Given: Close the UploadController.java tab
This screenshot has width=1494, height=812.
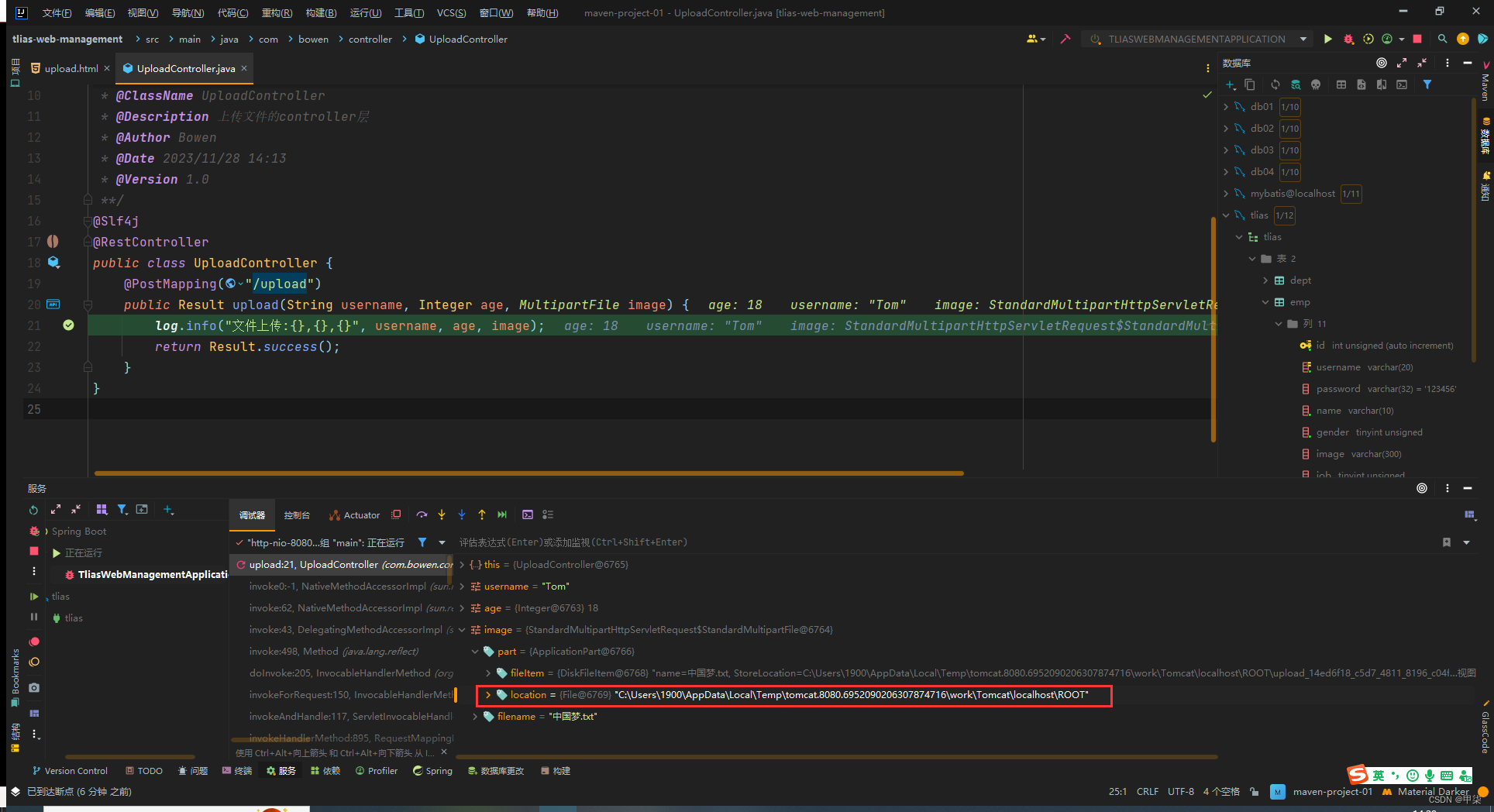Looking at the screenshot, I should point(244,68).
